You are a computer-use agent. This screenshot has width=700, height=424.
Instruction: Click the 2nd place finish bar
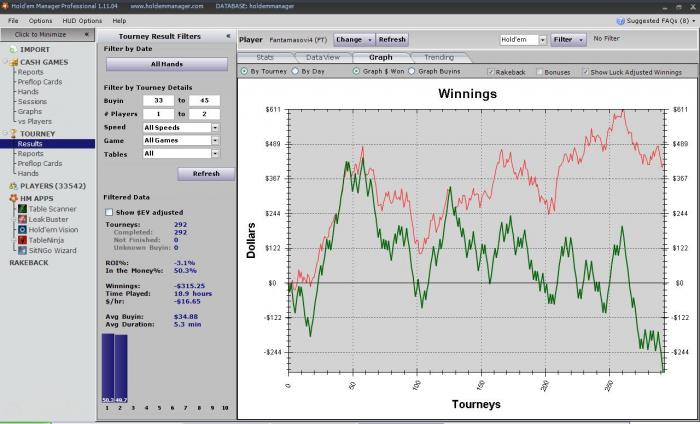point(121,369)
